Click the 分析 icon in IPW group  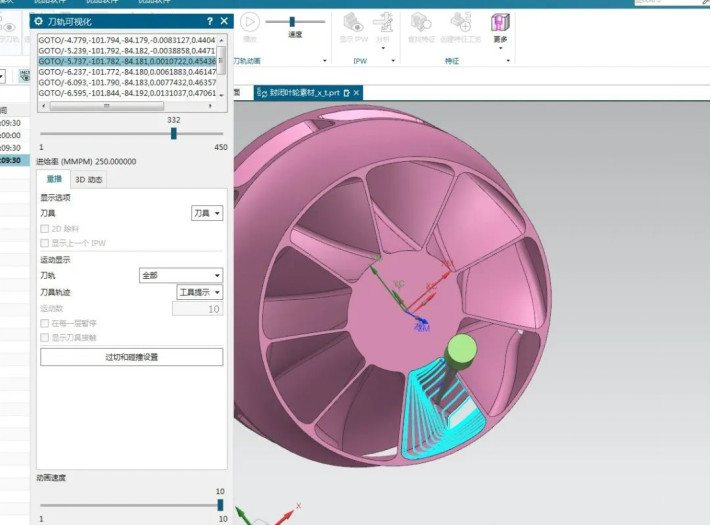click(x=382, y=22)
